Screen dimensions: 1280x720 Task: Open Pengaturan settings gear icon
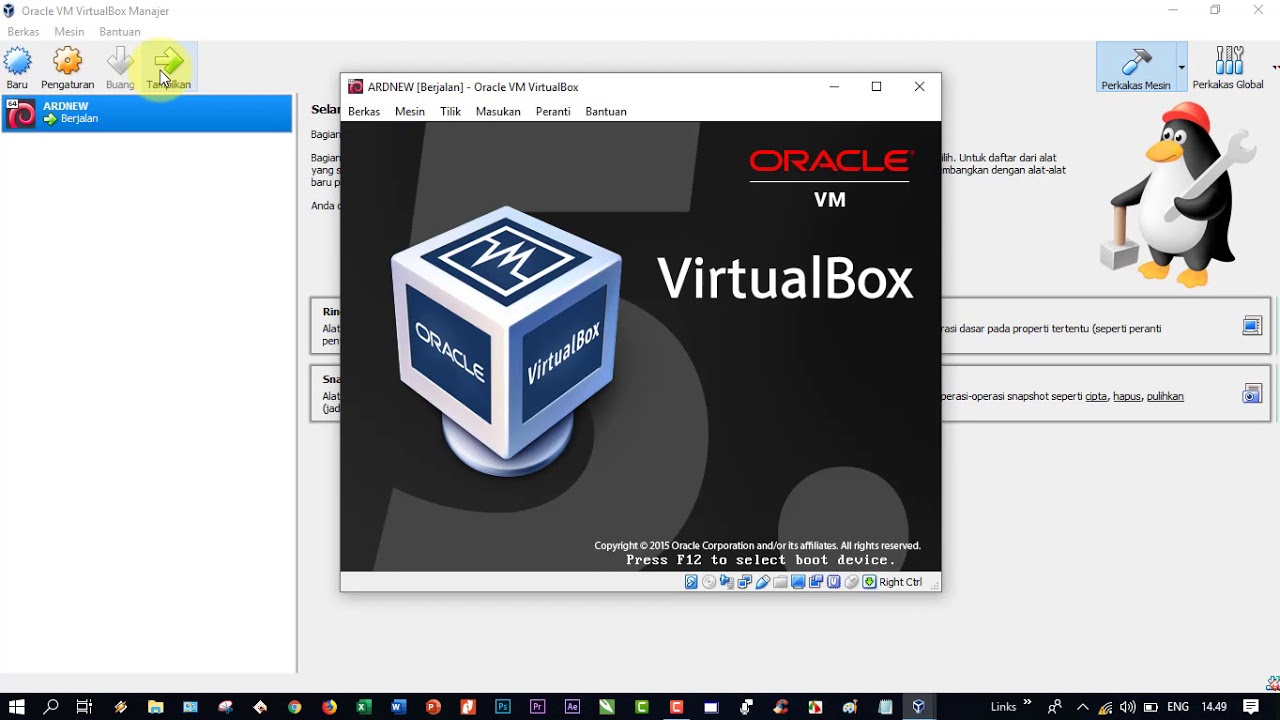[x=67, y=62]
